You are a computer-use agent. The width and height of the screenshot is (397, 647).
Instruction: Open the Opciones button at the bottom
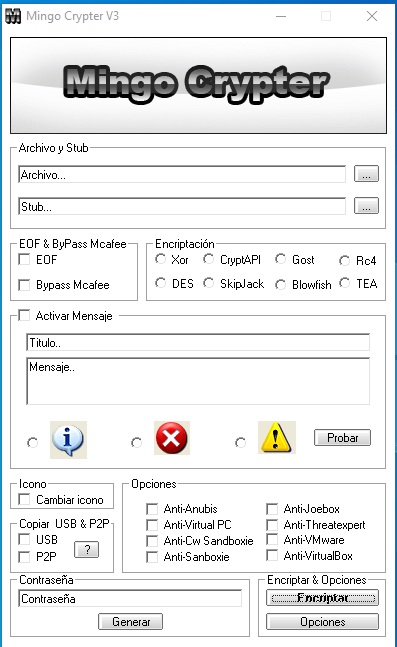322,621
